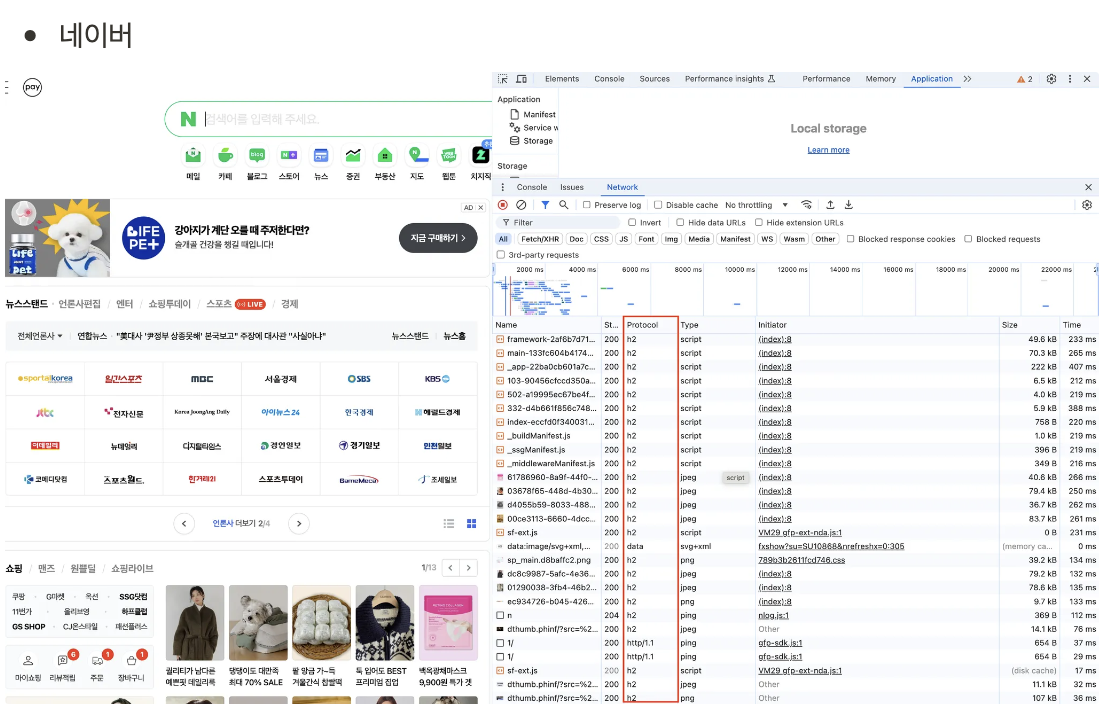This screenshot has width=1112, height=710.
Task: Clear the network log
Action: [521, 205]
